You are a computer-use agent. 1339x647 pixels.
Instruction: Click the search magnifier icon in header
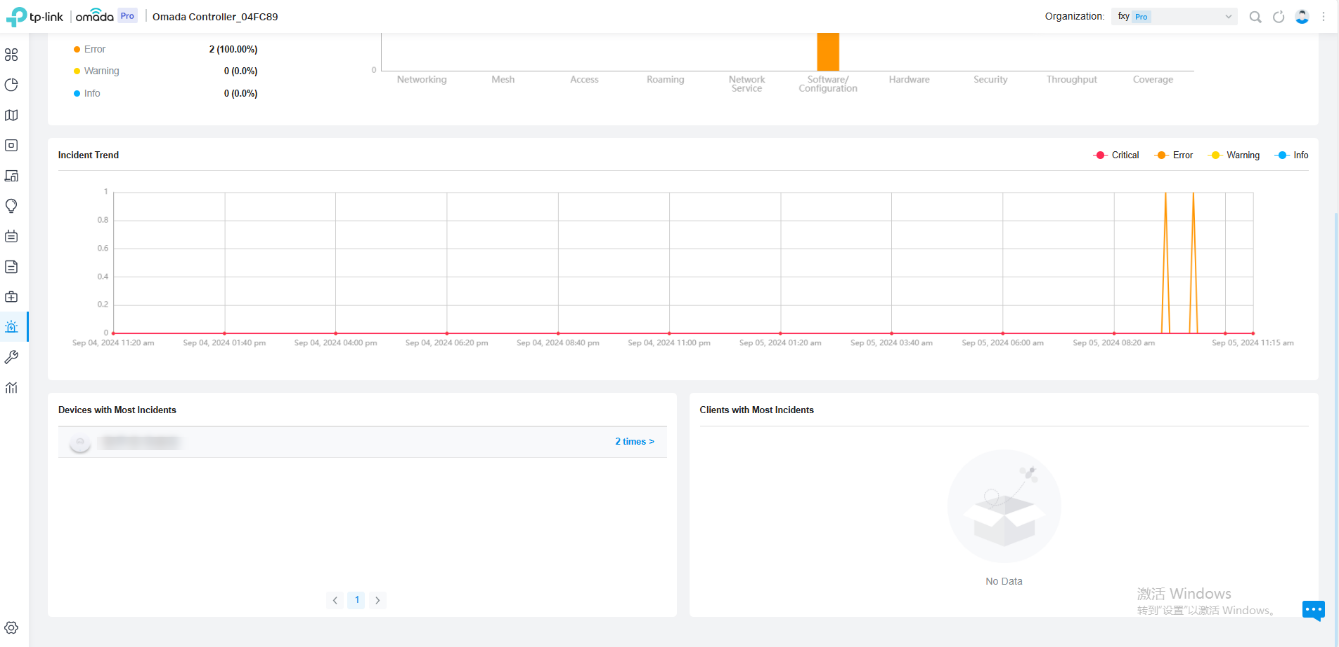(1254, 16)
